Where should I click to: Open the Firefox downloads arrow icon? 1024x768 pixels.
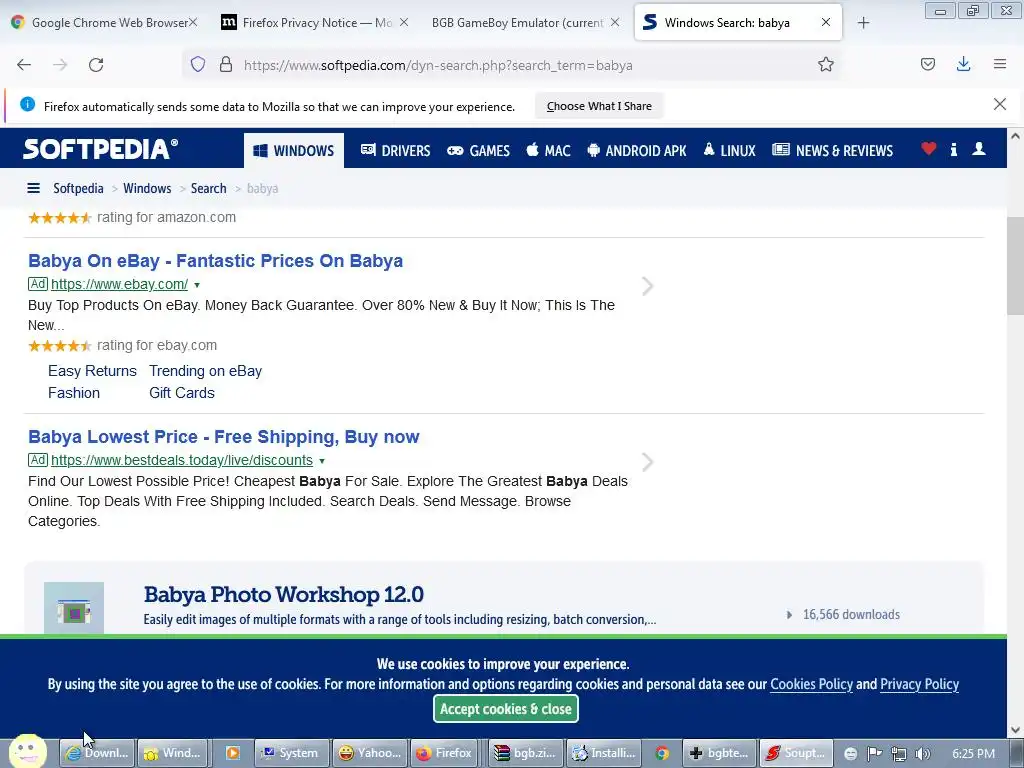coord(963,64)
